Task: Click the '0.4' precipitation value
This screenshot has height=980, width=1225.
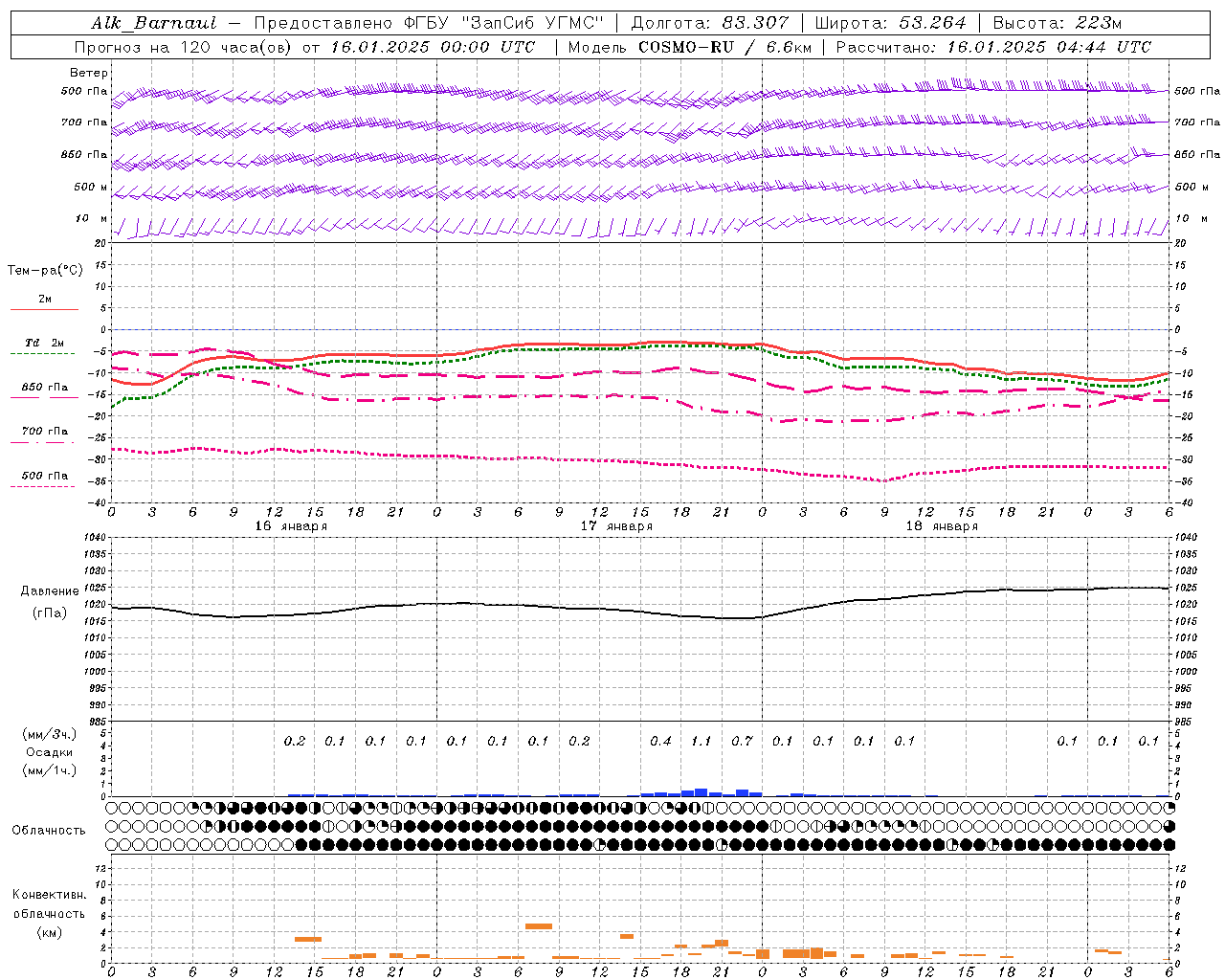Action: click(x=660, y=741)
